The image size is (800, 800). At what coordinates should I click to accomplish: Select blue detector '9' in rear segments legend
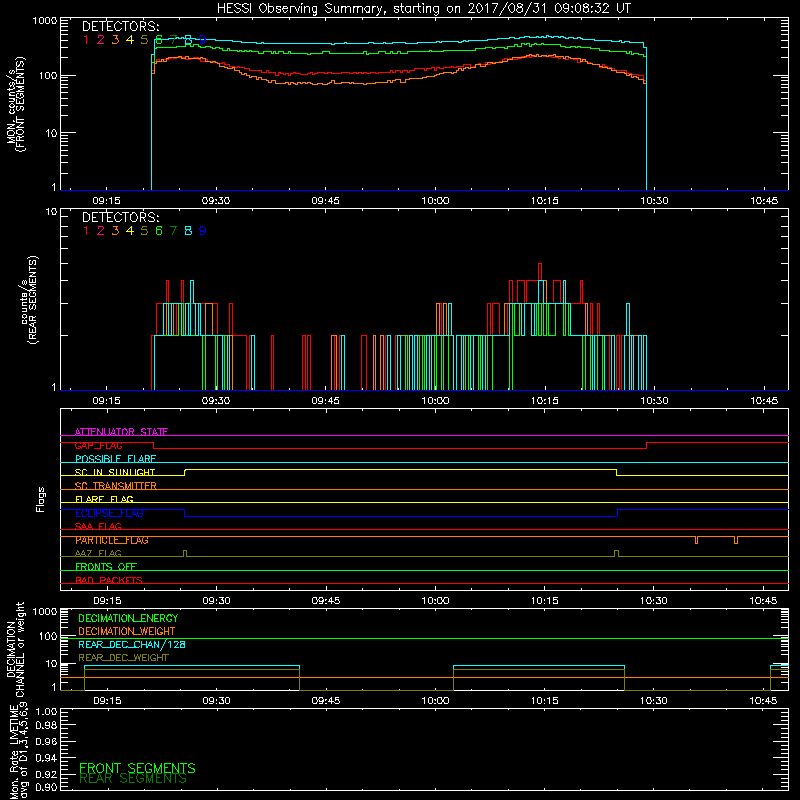203,231
